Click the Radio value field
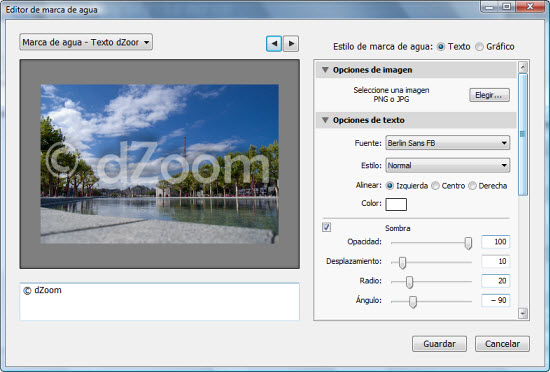 point(495,281)
